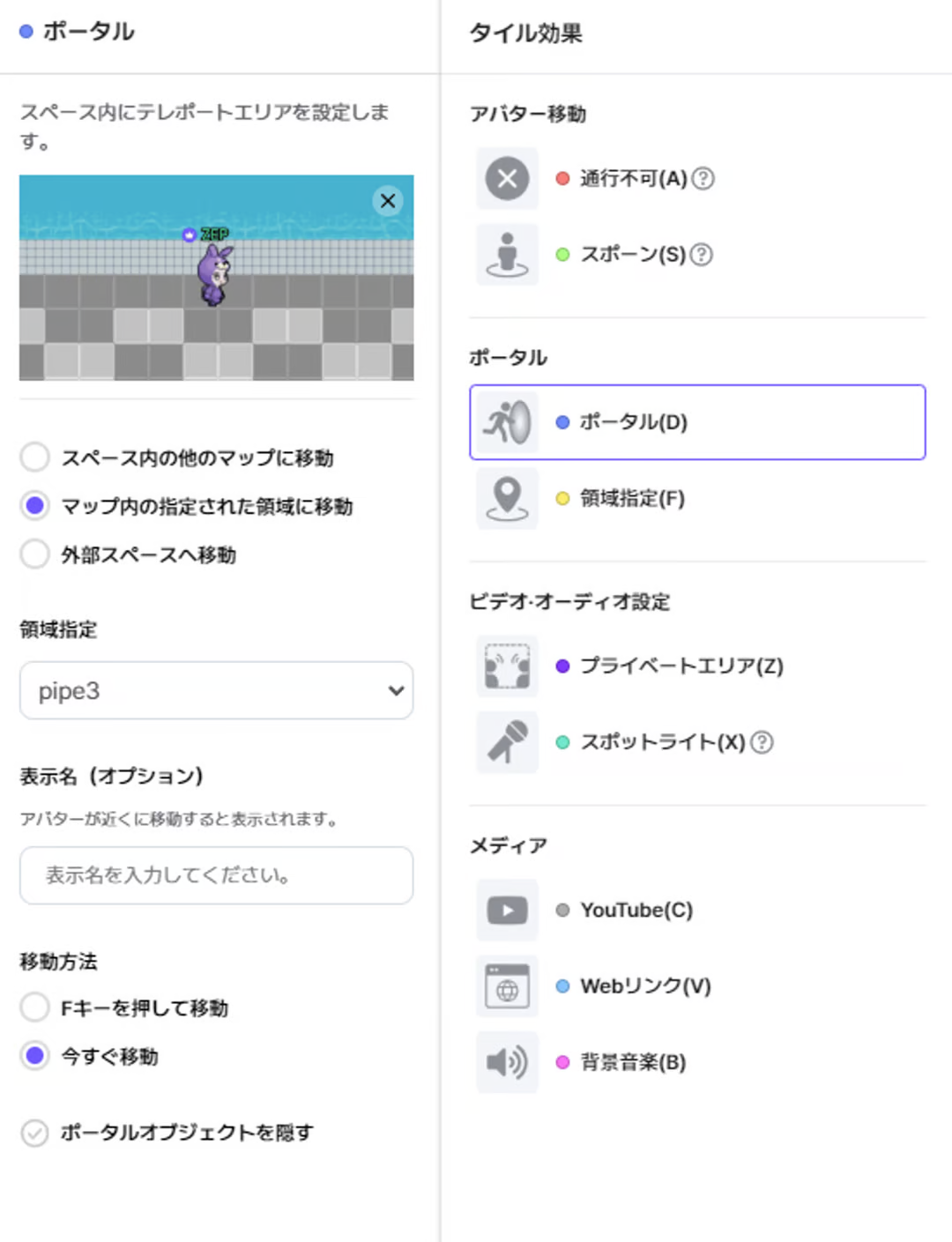Close the portal preview image
Image resolution: width=952 pixels, height=1242 pixels.
(387, 201)
